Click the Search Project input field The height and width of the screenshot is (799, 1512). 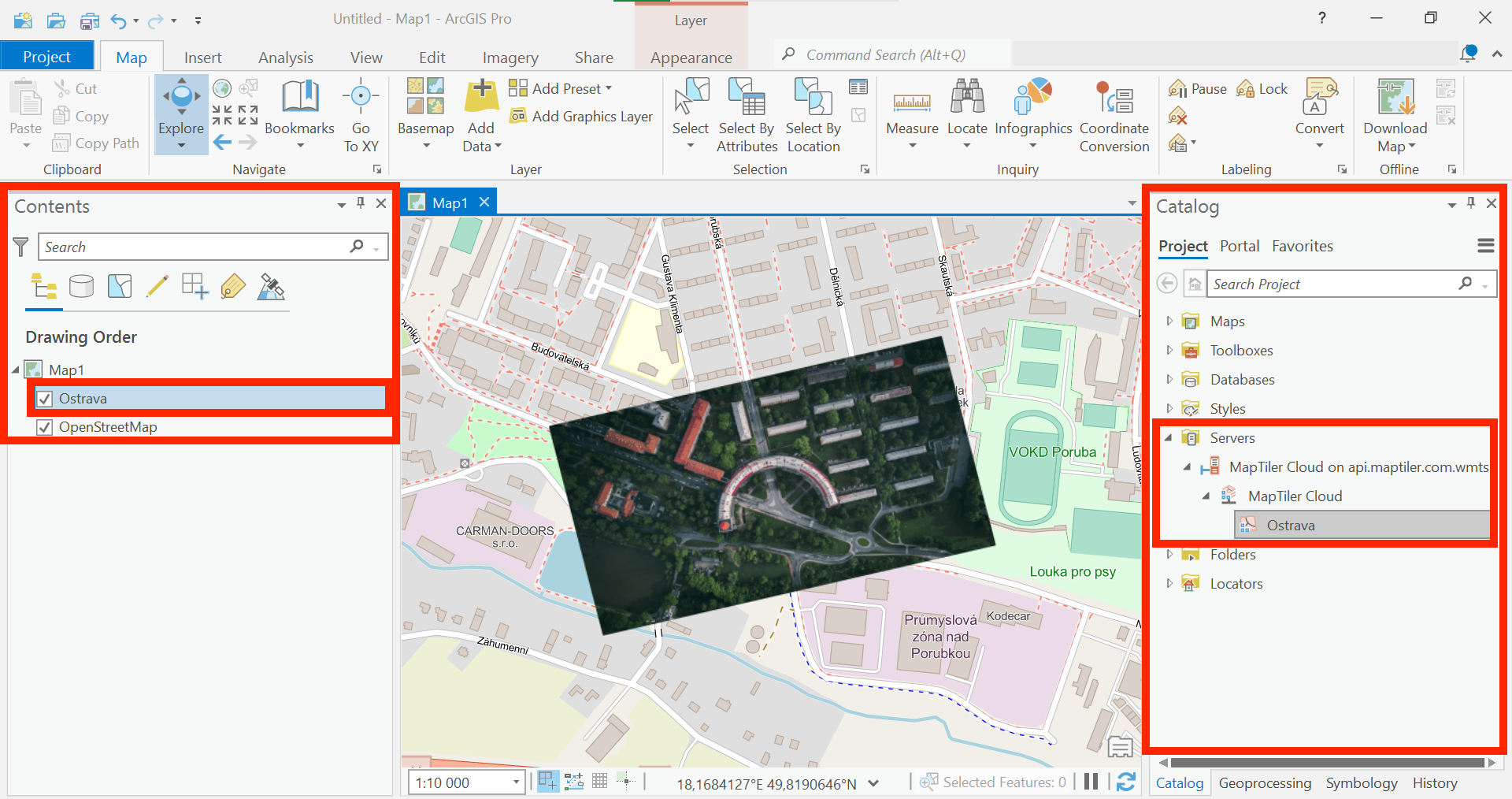click(x=1333, y=284)
